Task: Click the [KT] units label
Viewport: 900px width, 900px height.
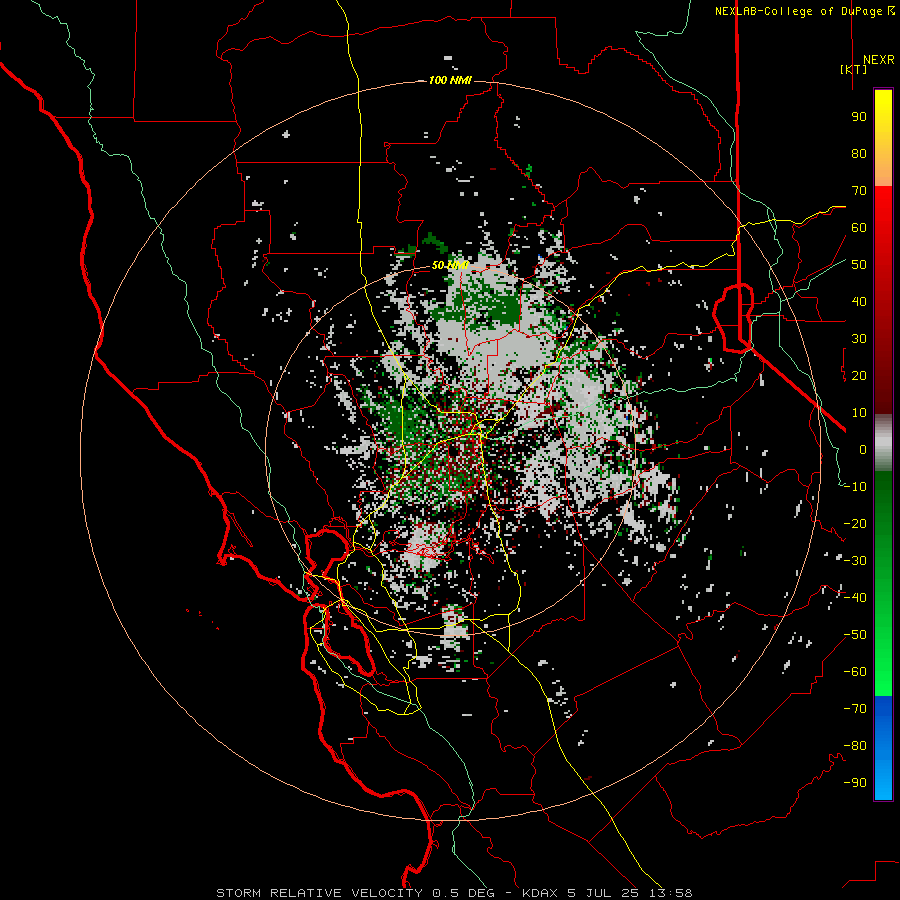Action: pyautogui.click(x=854, y=69)
